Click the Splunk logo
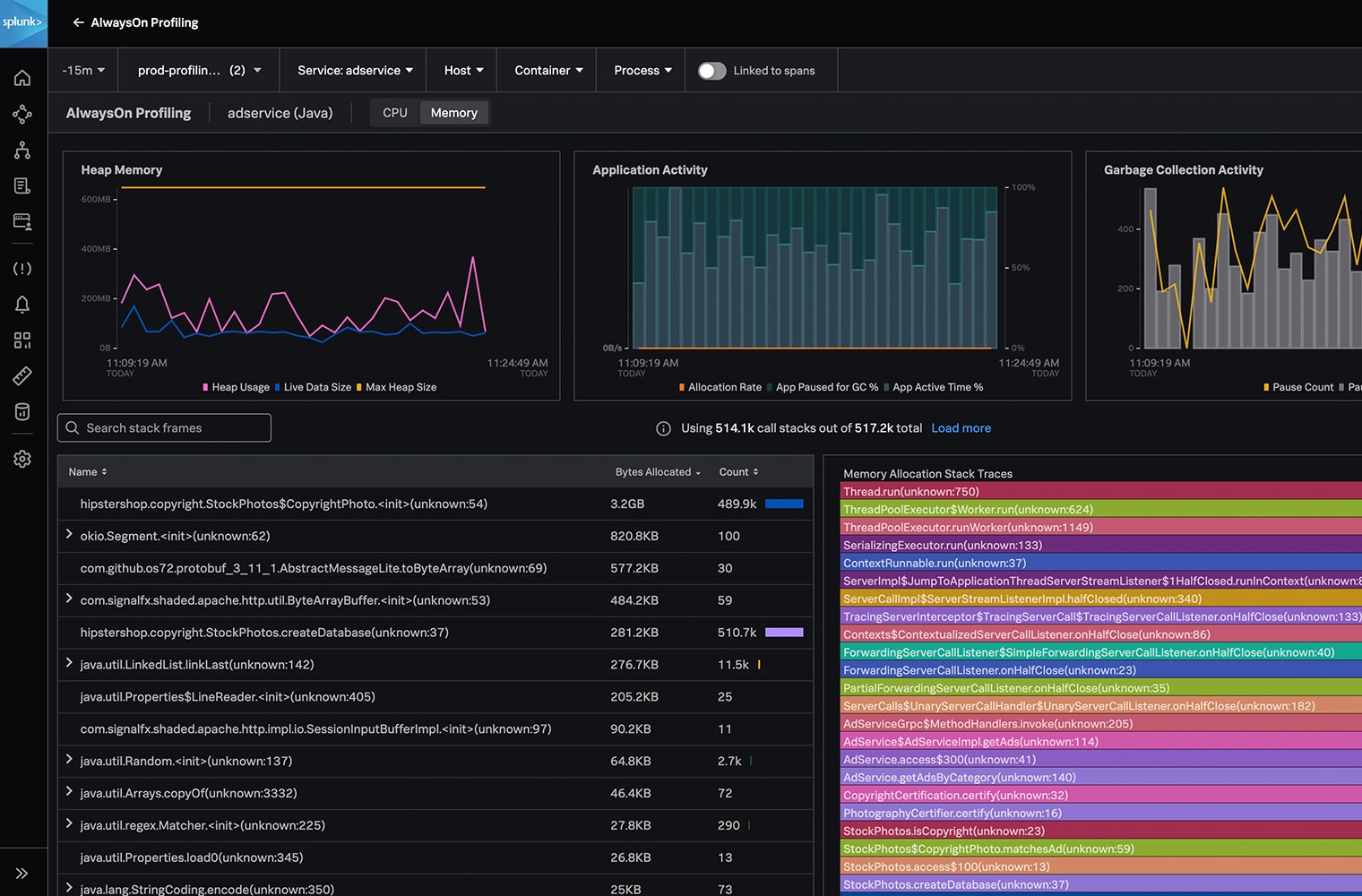Viewport: 1362px width, 896px height. click(23, 22)
